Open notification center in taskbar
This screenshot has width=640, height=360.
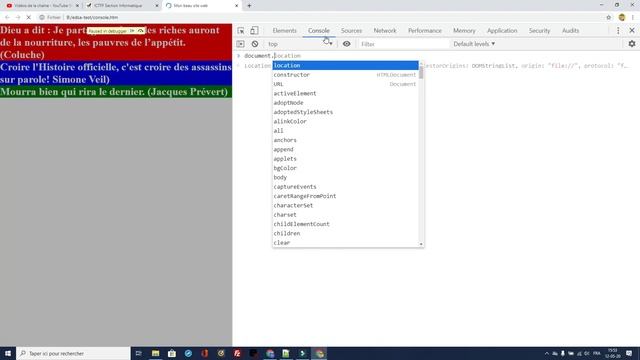point(629,353)
